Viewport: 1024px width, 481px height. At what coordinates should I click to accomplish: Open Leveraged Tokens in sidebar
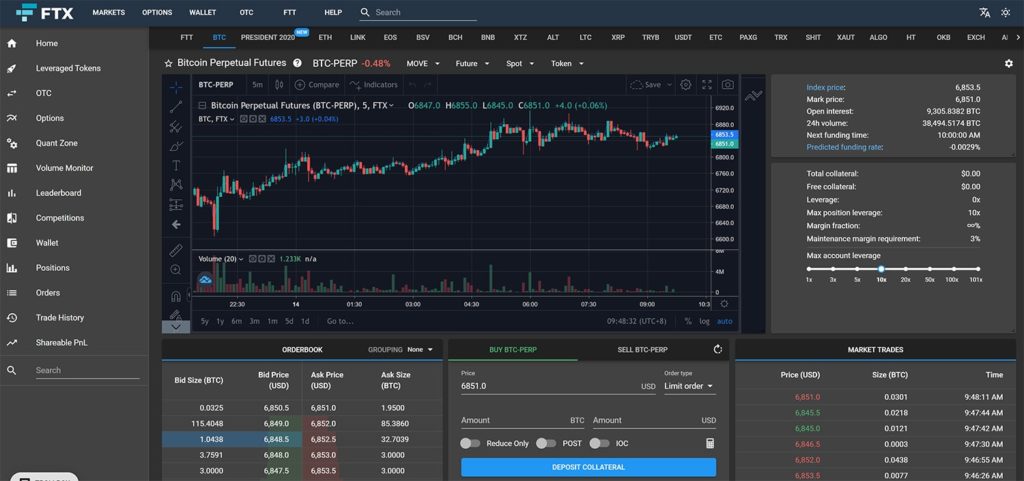[x=68, y=69]
